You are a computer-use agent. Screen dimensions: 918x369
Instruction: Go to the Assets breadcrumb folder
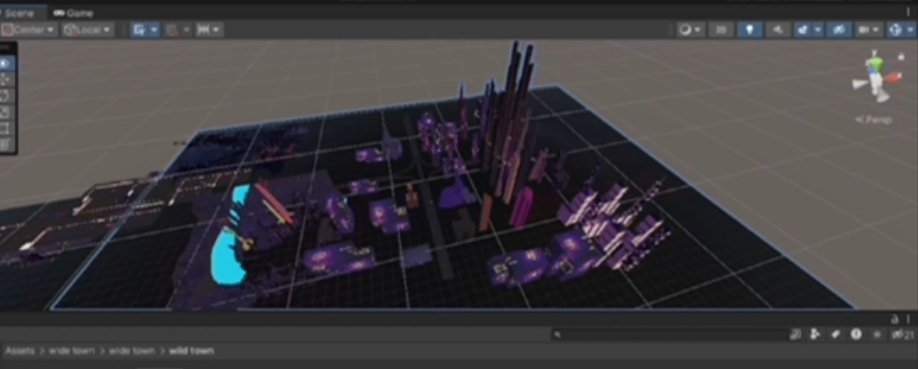[x=21, y=351]
